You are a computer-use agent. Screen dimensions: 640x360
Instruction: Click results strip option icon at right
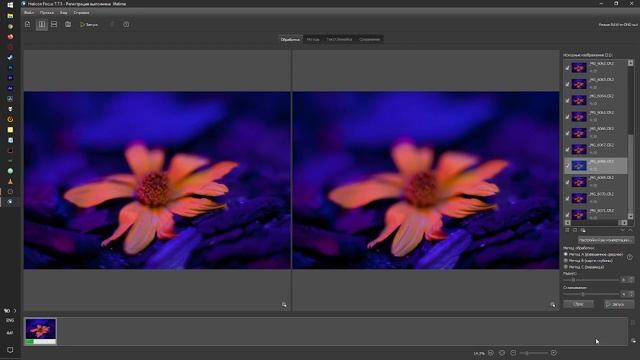pos(633,340)
